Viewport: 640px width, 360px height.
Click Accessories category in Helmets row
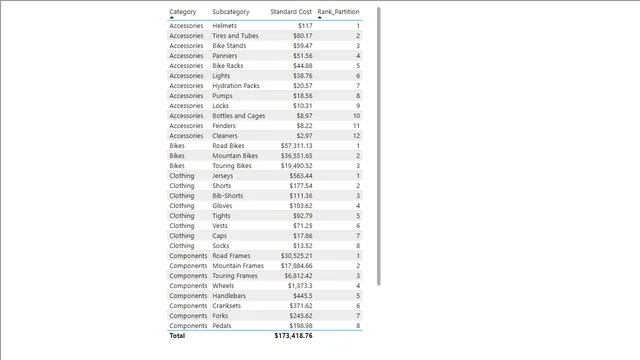(186, 26)
